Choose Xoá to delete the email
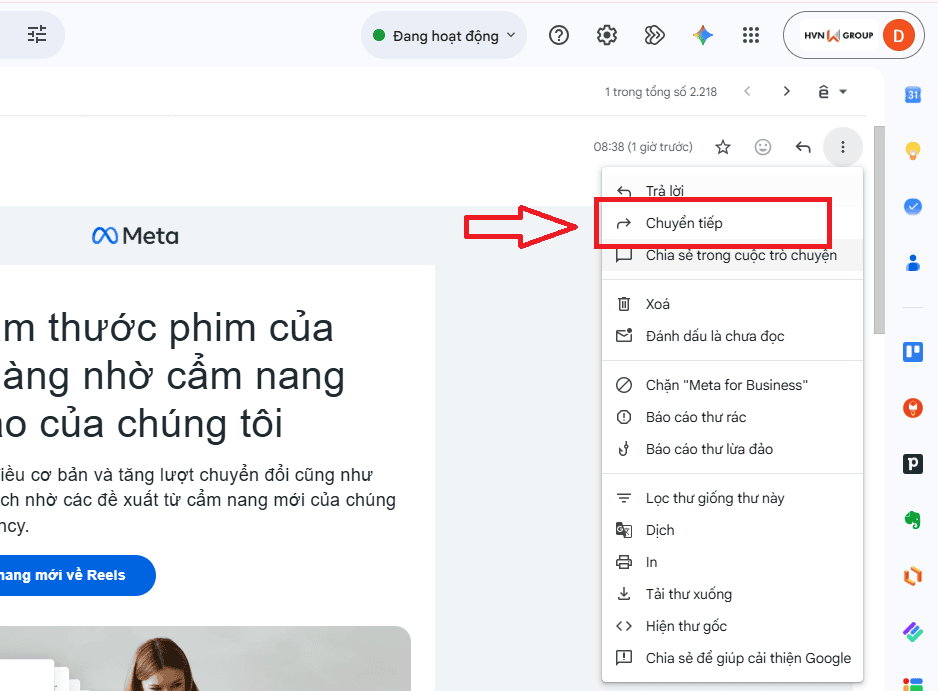Screen dimensions: 938x691 tap(732, 304)
